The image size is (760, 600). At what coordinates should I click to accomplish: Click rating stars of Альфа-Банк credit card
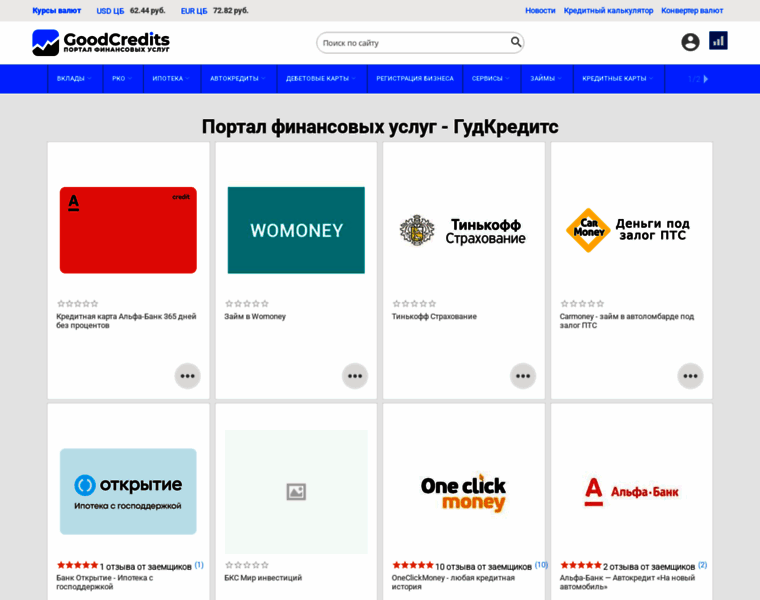click(78, 304)
